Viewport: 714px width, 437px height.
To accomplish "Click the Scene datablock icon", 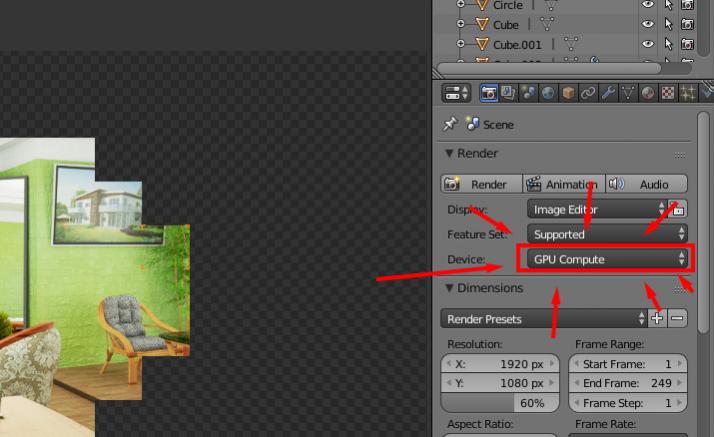I will point(472,123).
